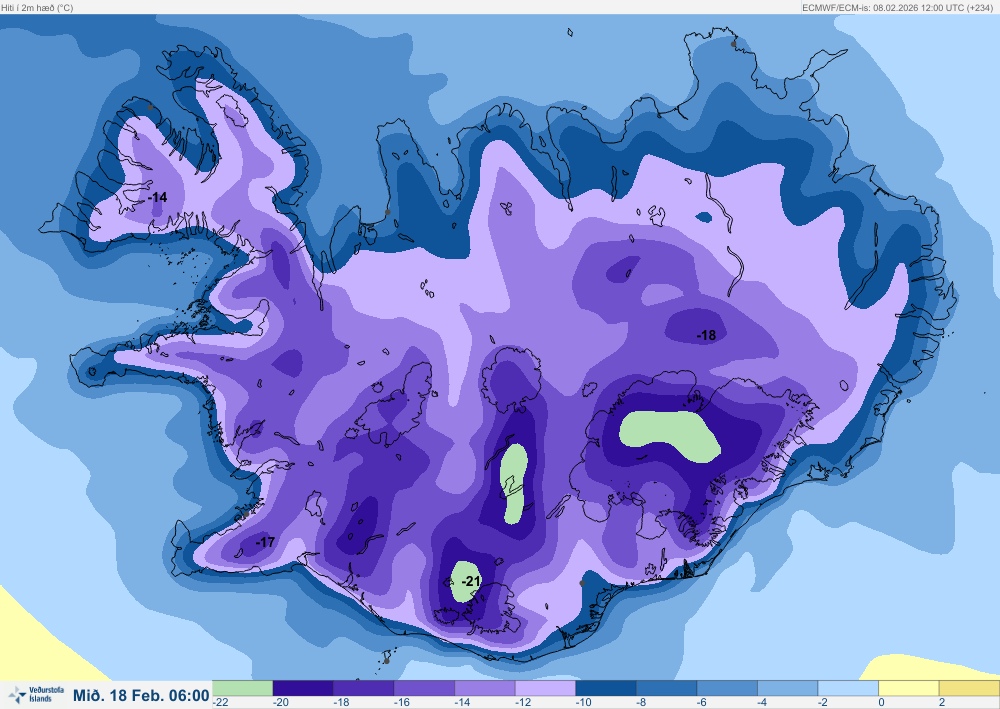The image size is (1000, 709).
Task: Click the -17 temperature label on the map
Action: pyautogui.click(x=265, y=542)
